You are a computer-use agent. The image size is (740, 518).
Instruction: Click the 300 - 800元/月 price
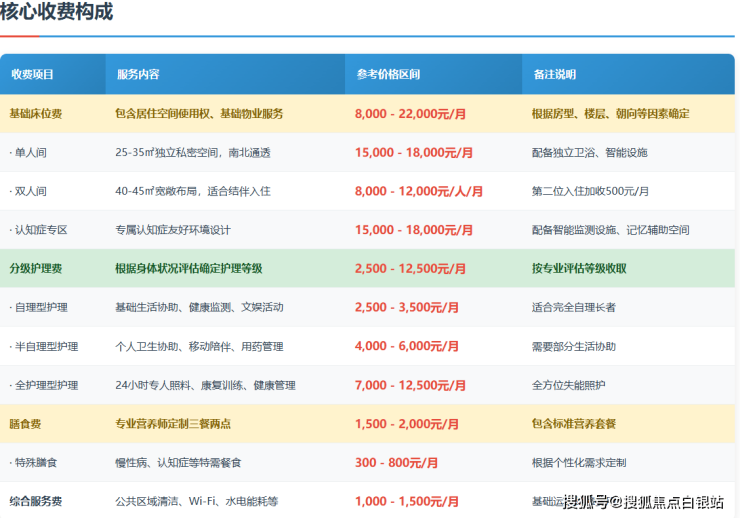point(396,463)
